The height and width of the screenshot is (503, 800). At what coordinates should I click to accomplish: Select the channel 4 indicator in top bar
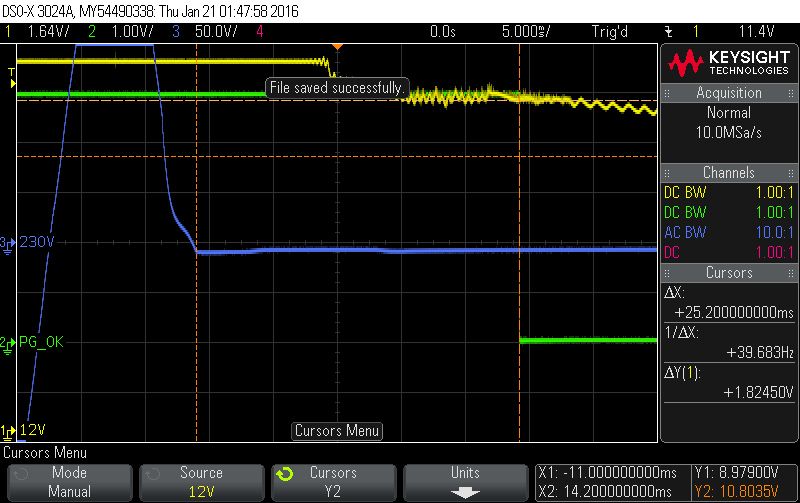260,32
